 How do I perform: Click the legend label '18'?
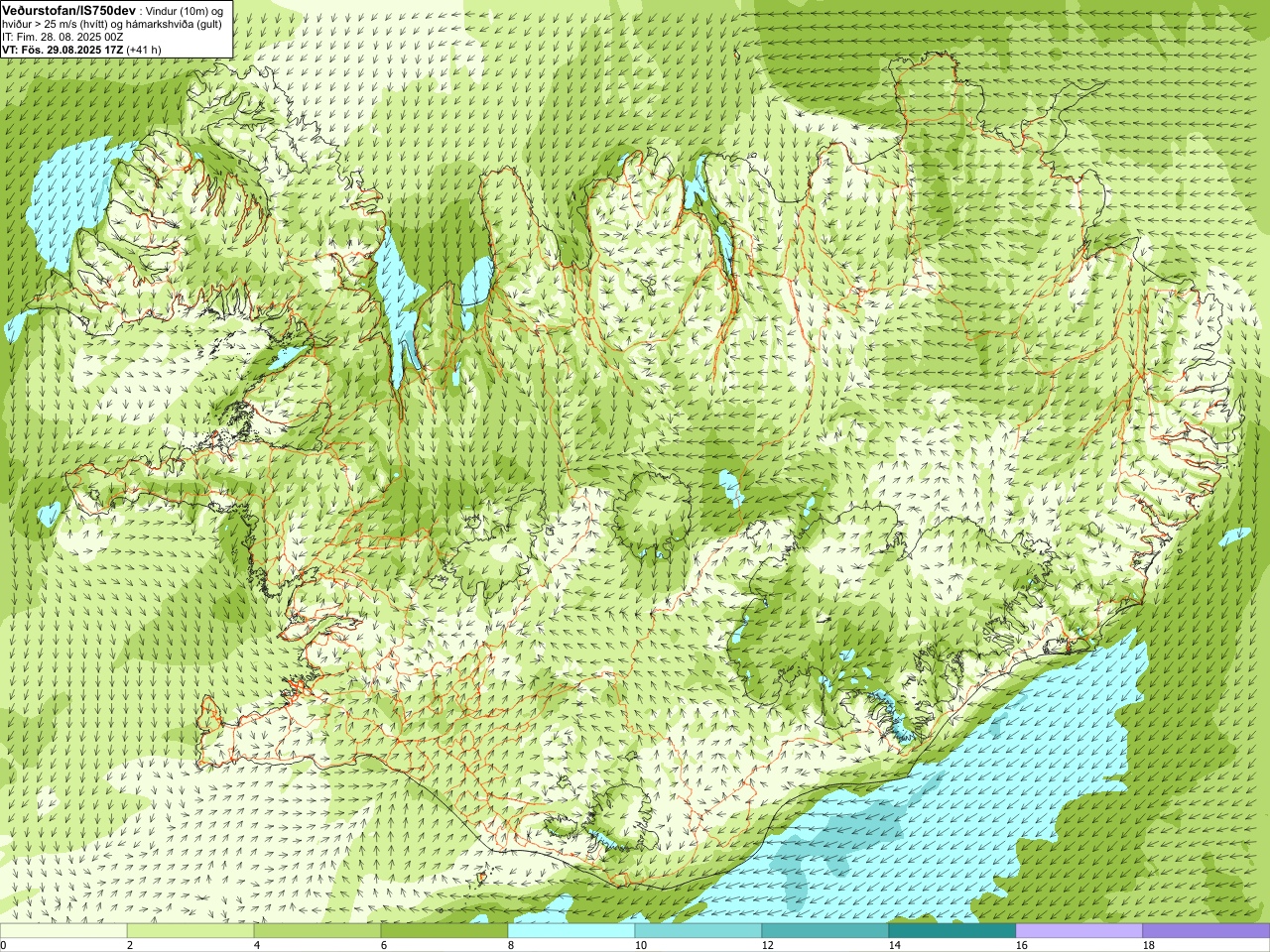(x=1149, y=945)
